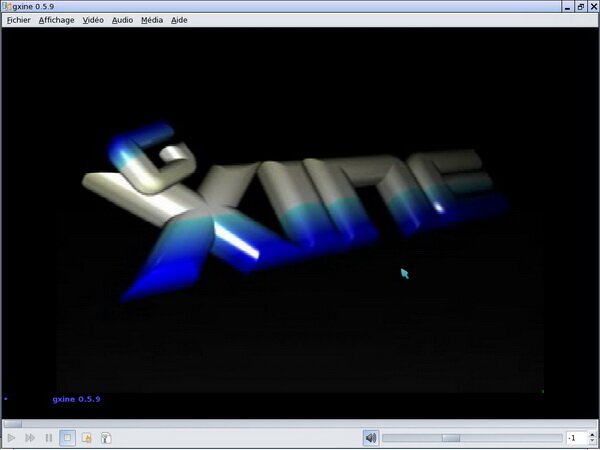This screenshot has height=450, width=600.
Task: Click the gxine title bar app icon
Action: tap(7, 7)
